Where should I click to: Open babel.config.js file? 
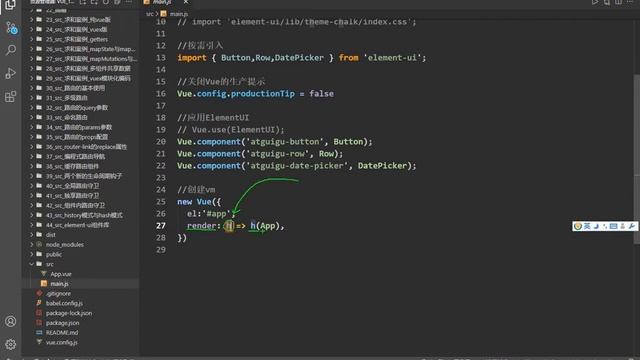tap(64, 303)
